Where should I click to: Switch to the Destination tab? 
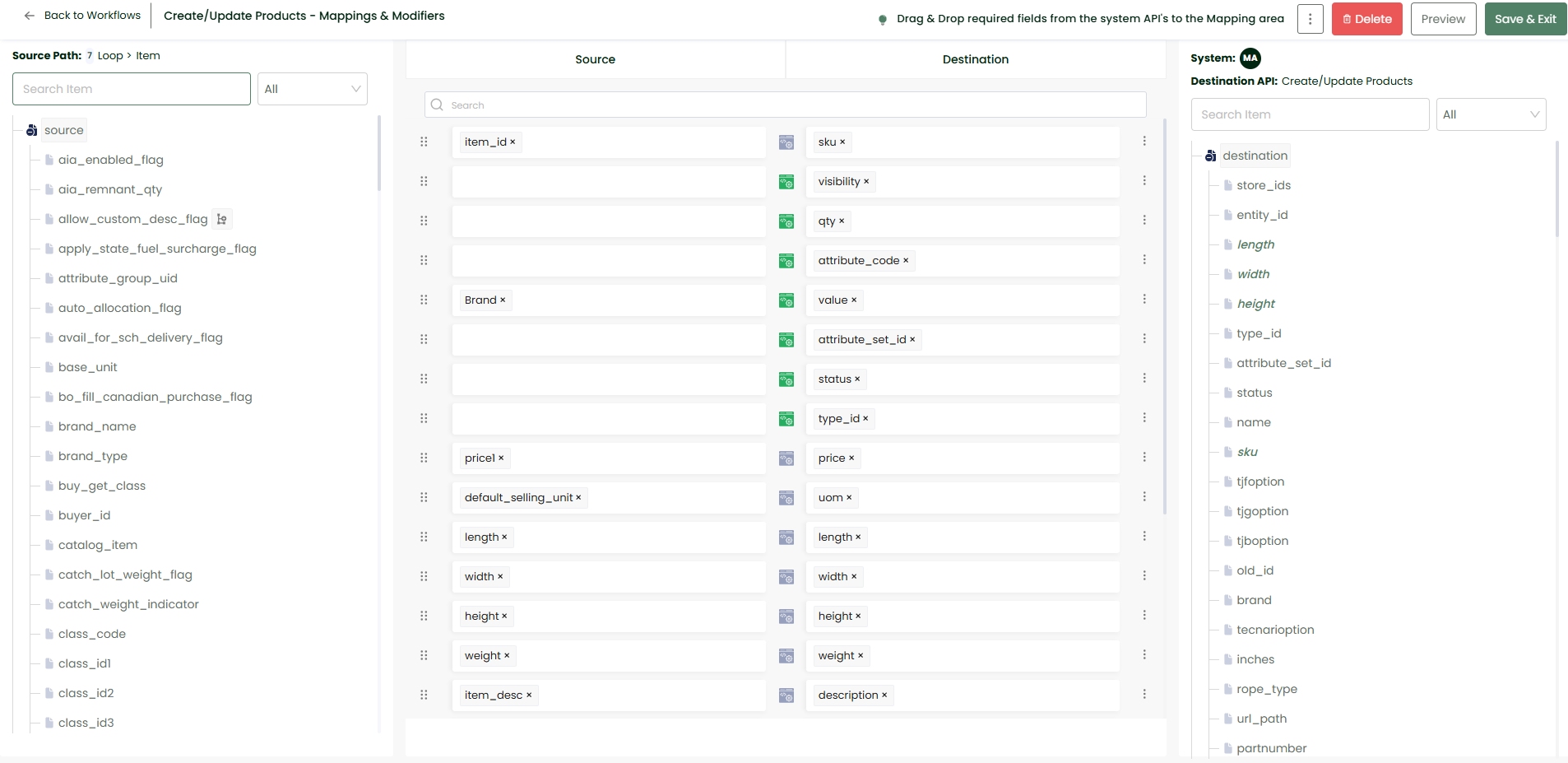(976, 59)
